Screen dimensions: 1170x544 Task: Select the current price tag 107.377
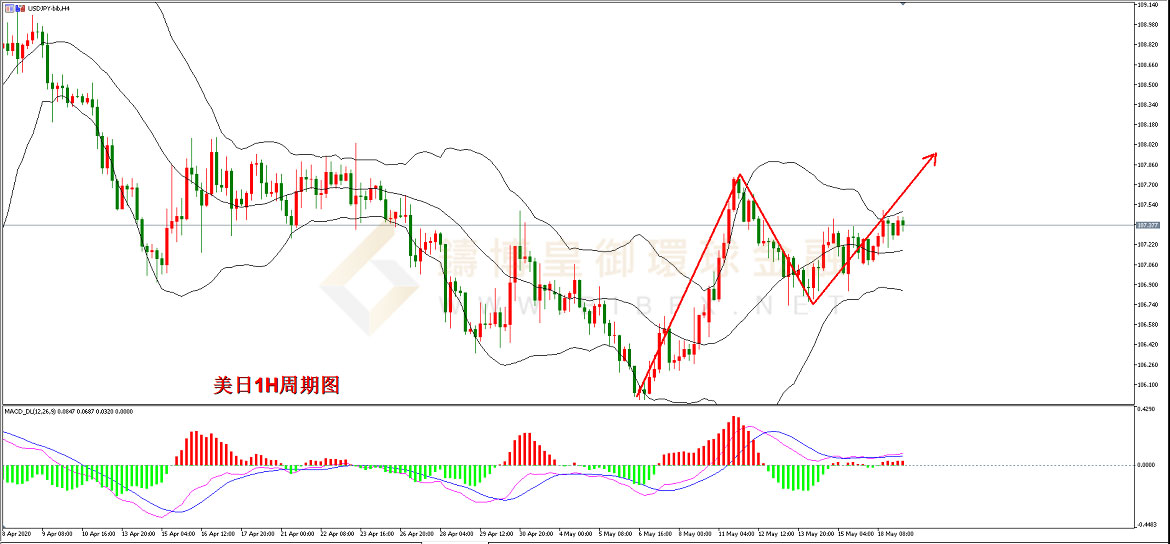(1147, 225)
